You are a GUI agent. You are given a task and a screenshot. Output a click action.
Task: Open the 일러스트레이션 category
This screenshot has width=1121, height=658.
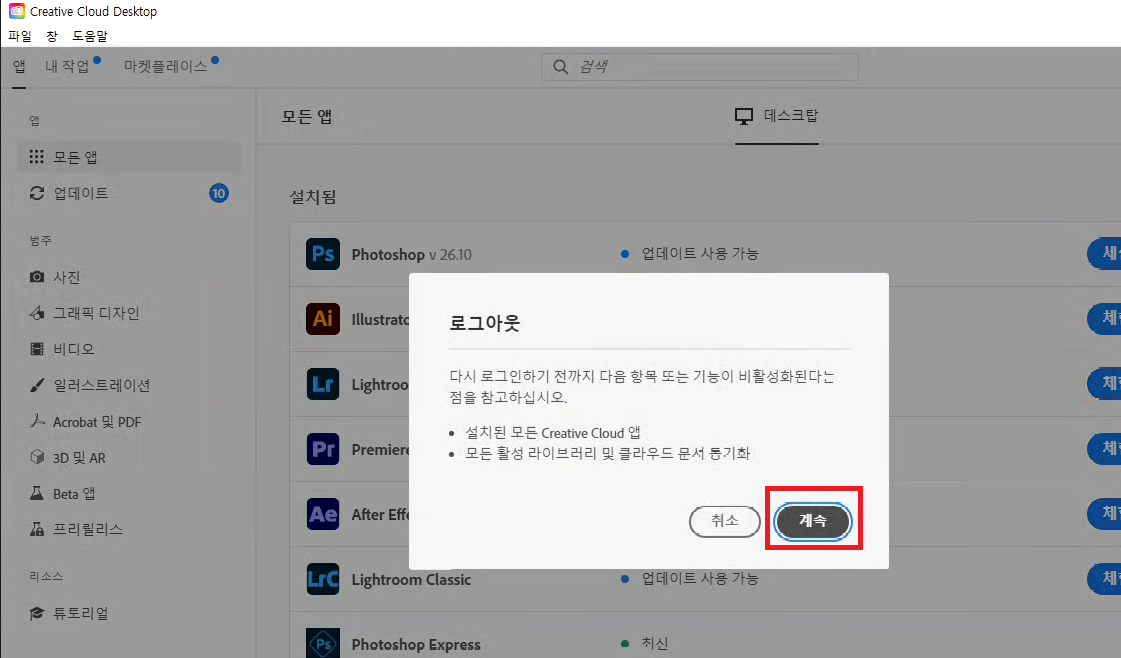pos(102,386)
